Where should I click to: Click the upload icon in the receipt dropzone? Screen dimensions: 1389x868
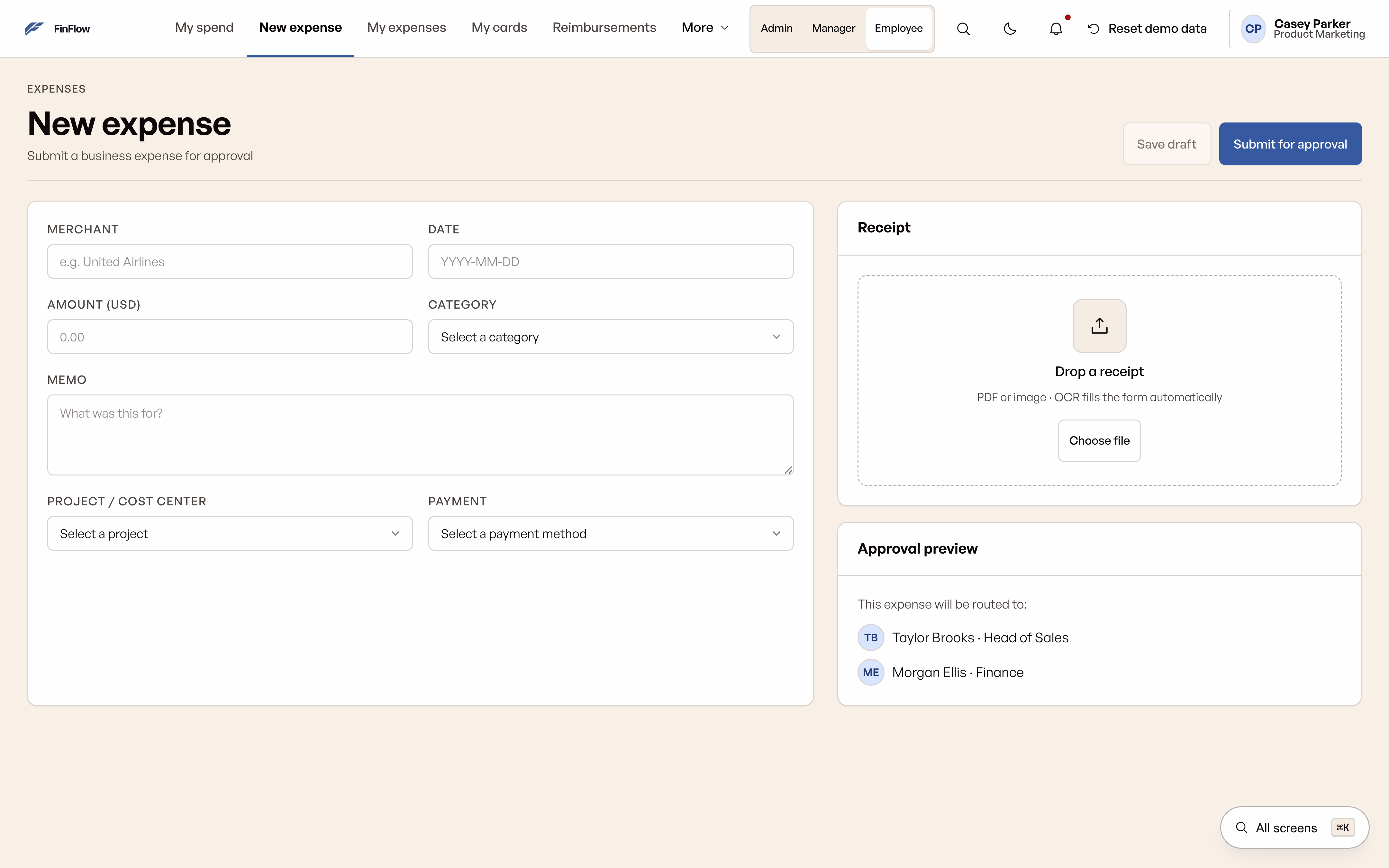coord(1099,325)
